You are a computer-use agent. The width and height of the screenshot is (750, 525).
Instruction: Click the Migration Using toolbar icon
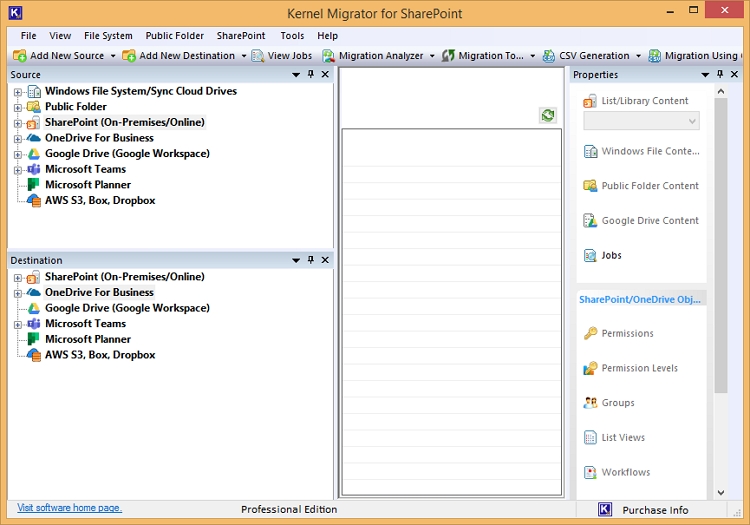[x=654, y=56]
